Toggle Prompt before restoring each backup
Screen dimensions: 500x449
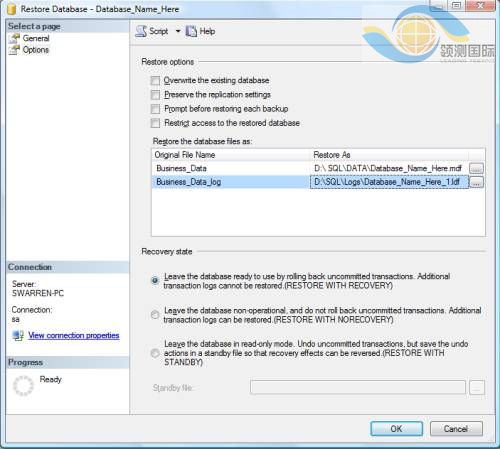(155, 109)
